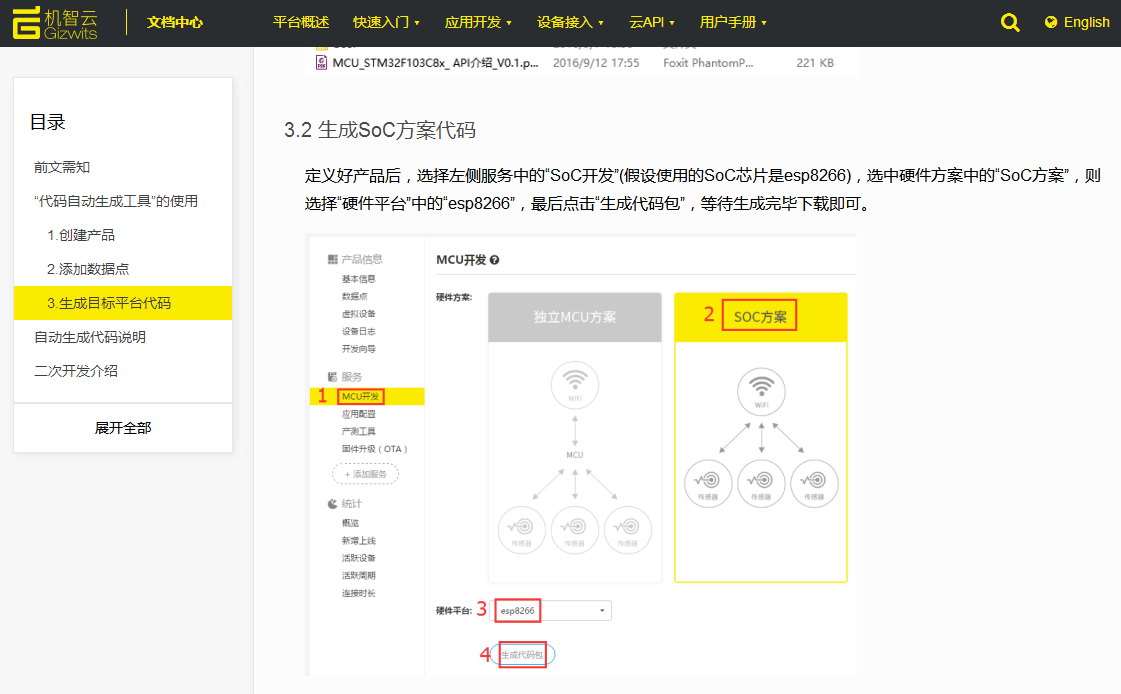Screen dimensions: 1121x694
Task: Click the globe language icon
Action: pos(1050,22)
